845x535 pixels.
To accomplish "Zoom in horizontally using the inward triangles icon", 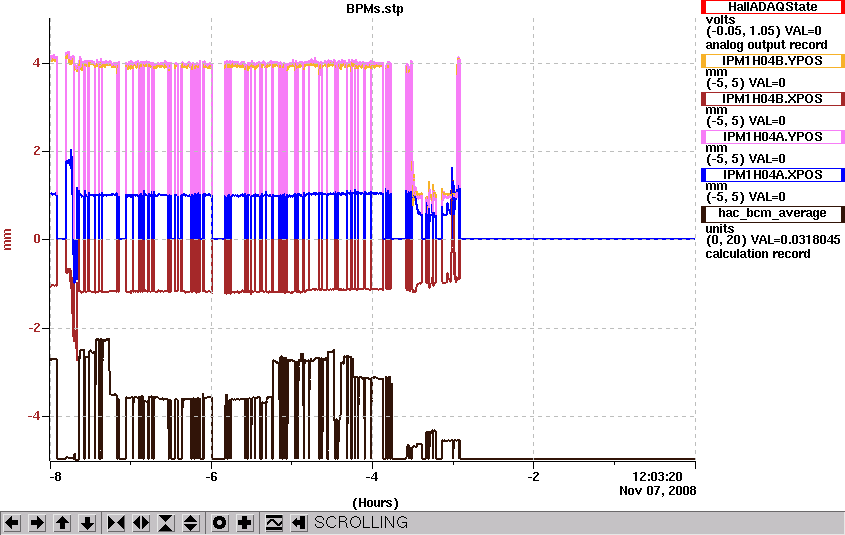I will pyautogui.click(x=116, y=523).
